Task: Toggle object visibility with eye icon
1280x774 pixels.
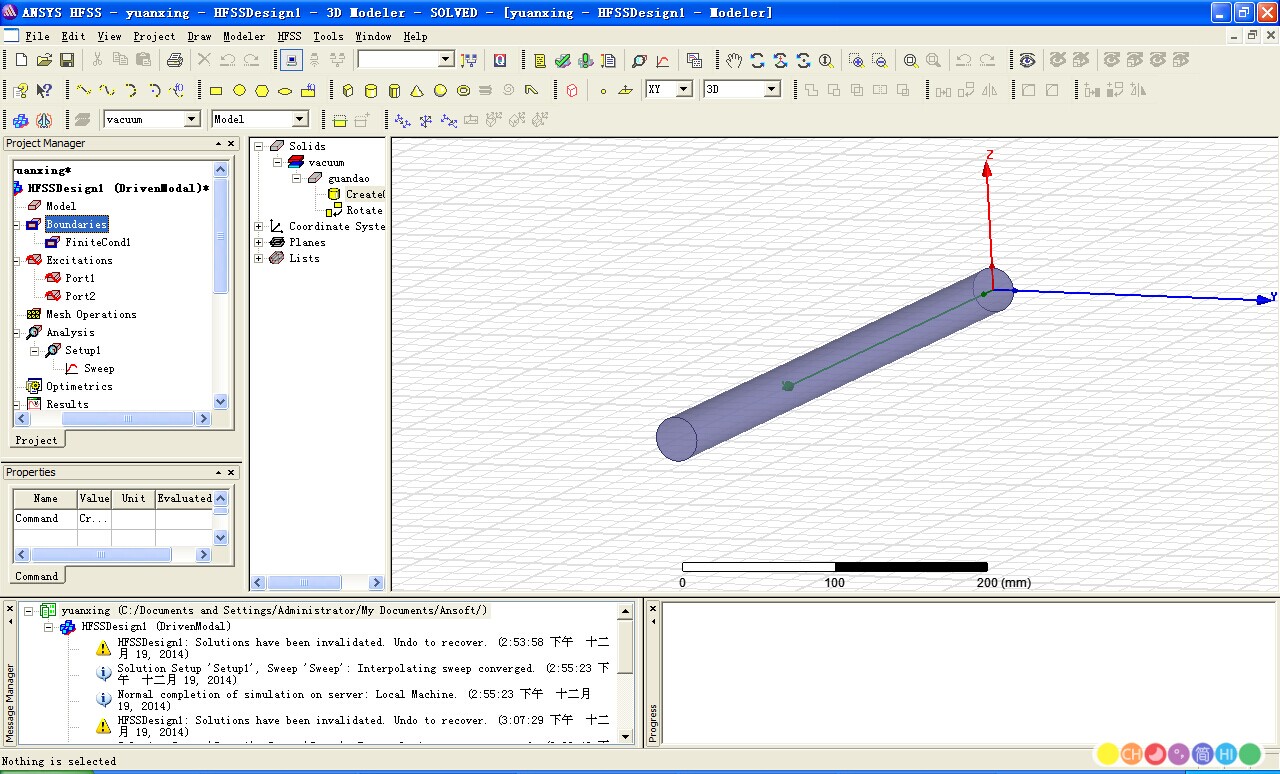Action: point(1027,60)
